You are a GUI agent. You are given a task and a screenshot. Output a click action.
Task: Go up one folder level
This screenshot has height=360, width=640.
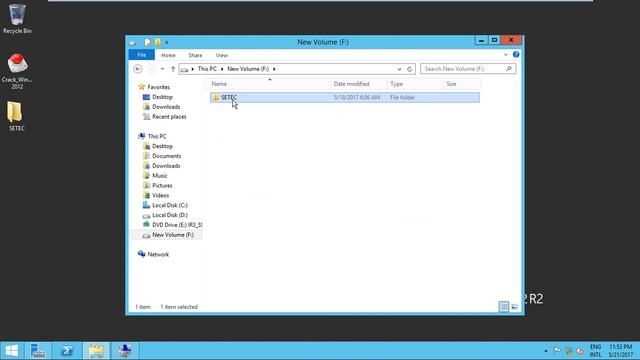tap(173, 69)
